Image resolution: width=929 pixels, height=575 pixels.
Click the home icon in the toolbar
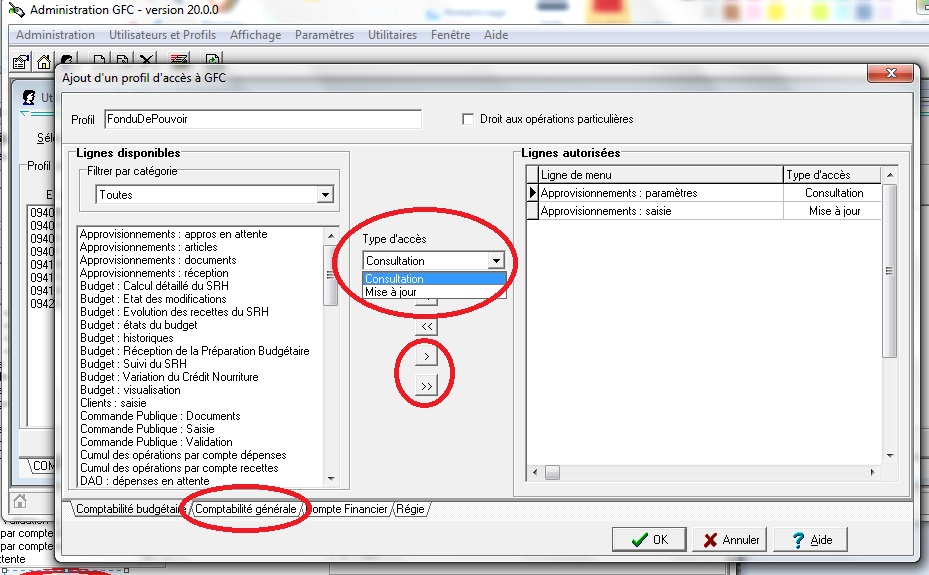click(x=43, y=61)
